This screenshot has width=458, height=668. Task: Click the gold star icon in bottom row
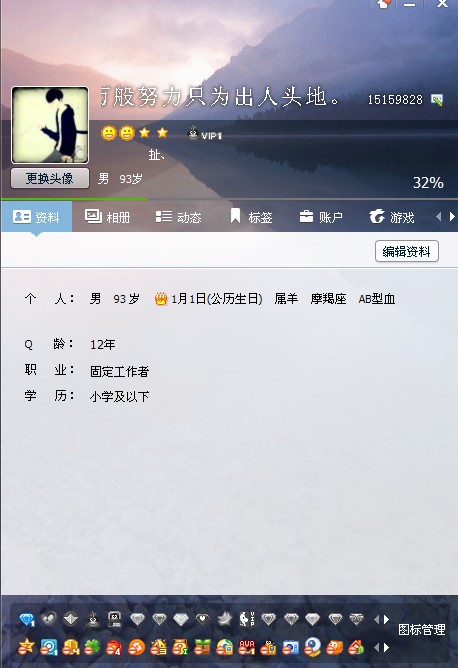coord(26,648)
